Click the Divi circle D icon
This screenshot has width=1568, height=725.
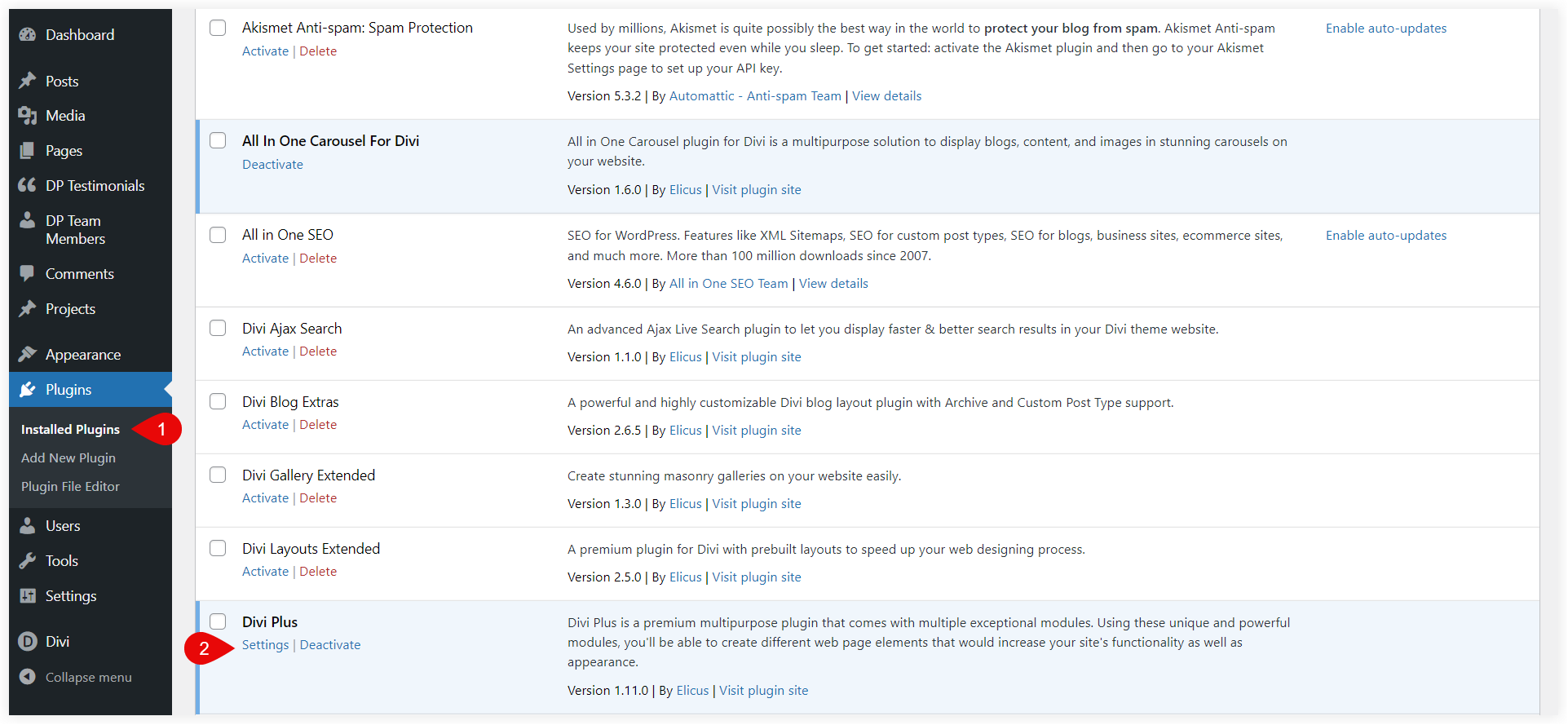pyautogui.click(x=28, y=641)
